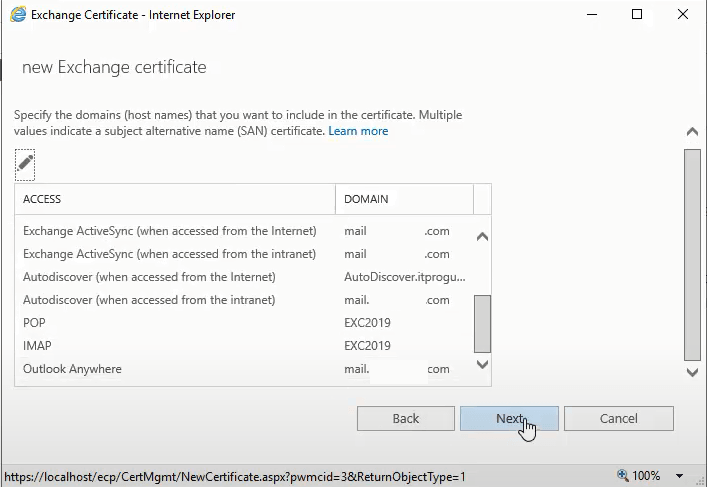
Task: Select the IMAP row
Action: (243, 346)
